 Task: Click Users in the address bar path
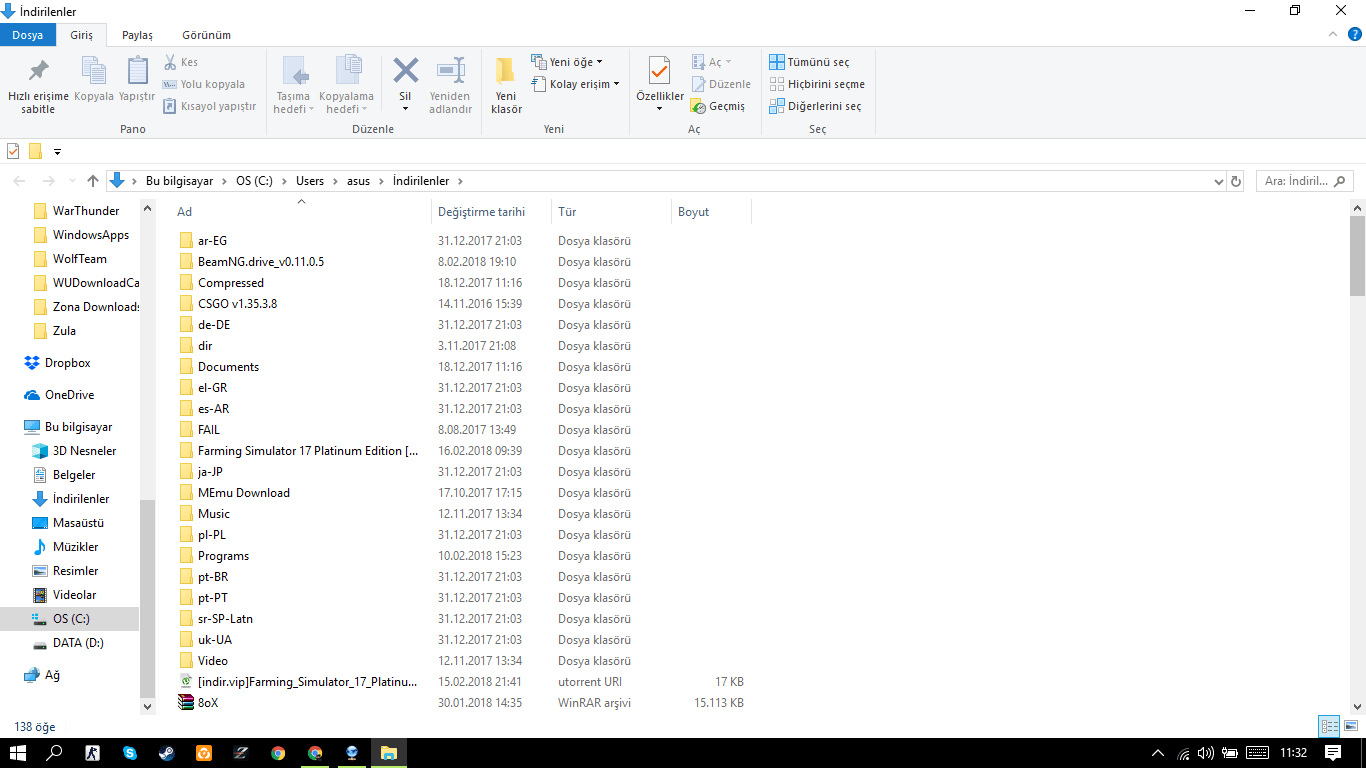point(310,181)
